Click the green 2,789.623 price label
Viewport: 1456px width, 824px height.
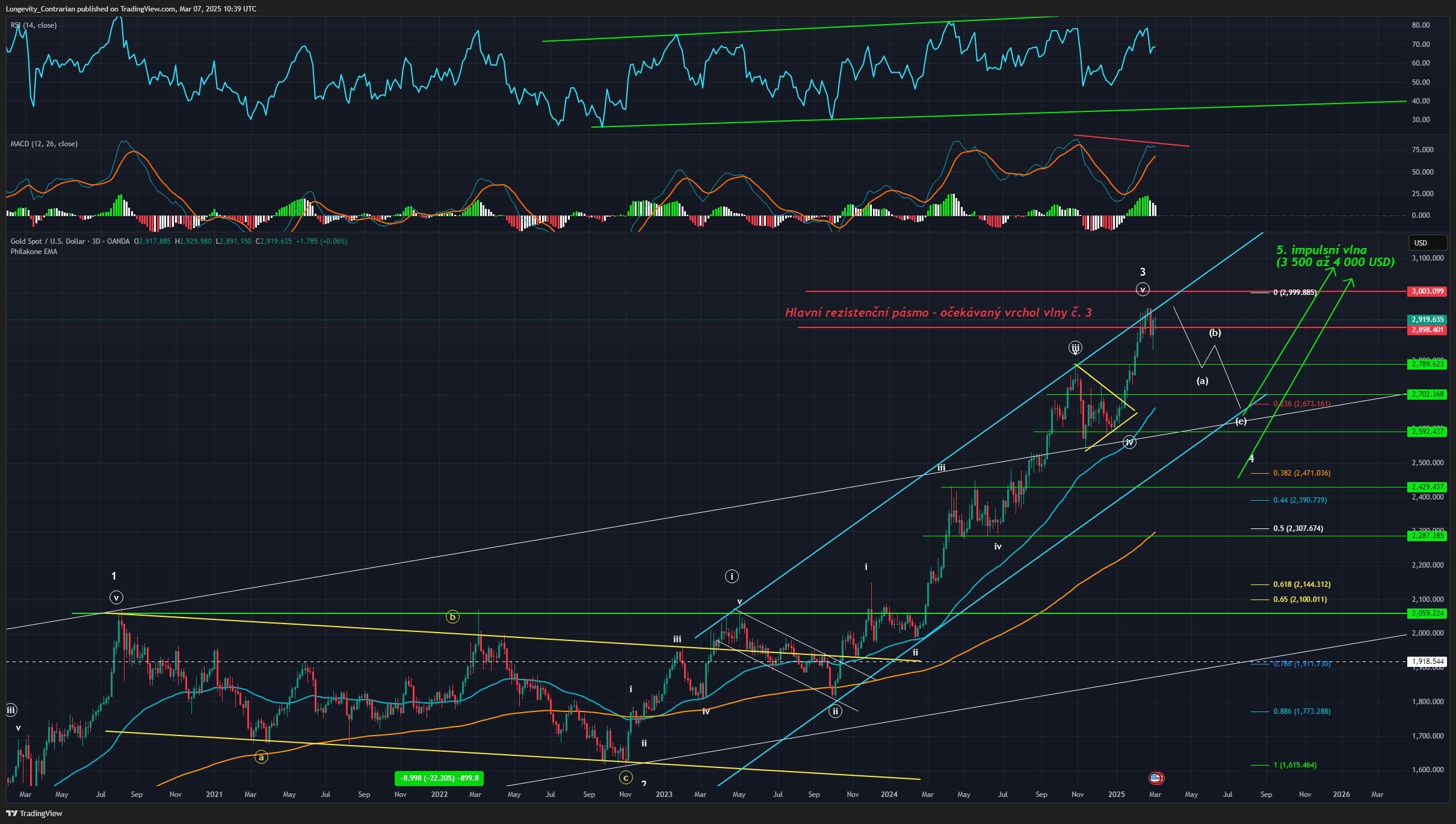click(1428, 364)
